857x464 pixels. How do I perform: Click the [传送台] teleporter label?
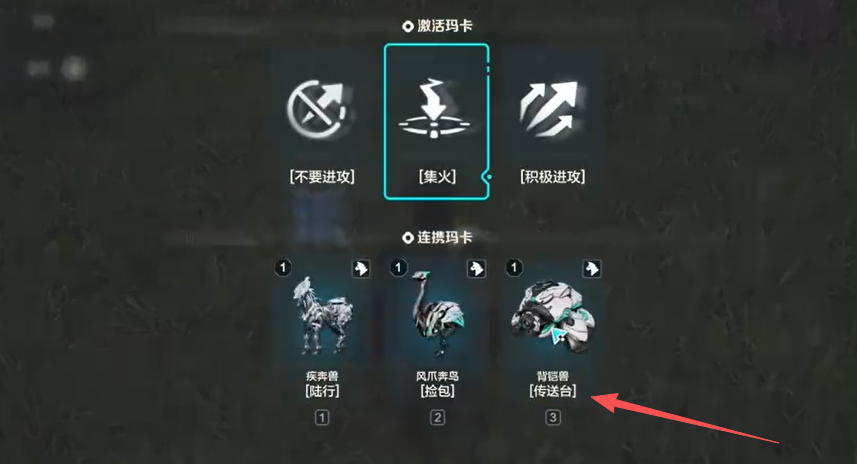[553, 391]
